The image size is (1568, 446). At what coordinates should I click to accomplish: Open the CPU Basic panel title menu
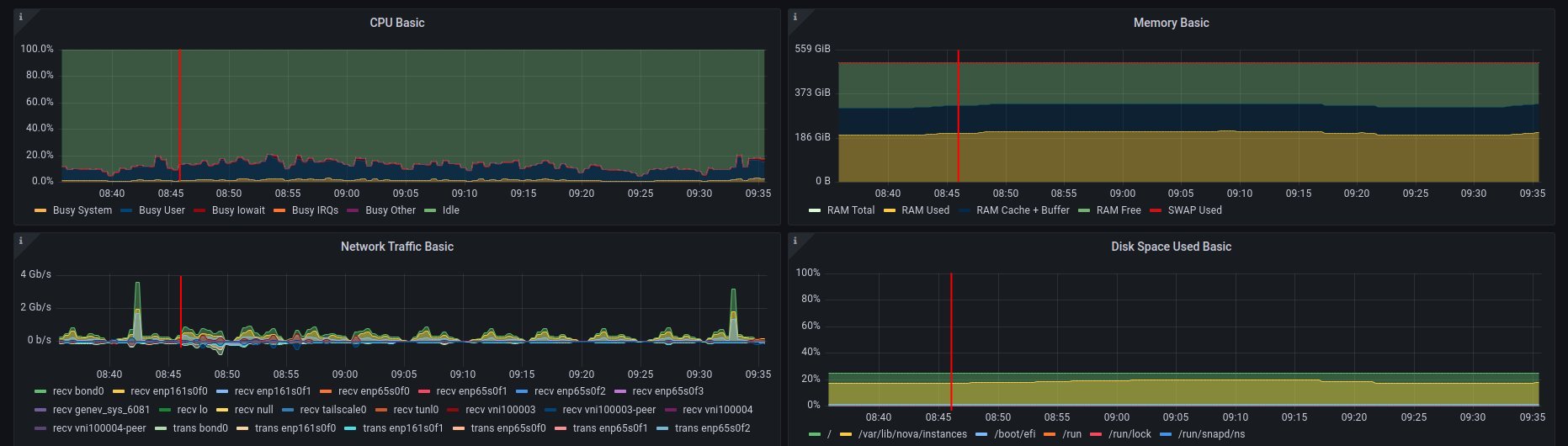click(x=396, y=23)
